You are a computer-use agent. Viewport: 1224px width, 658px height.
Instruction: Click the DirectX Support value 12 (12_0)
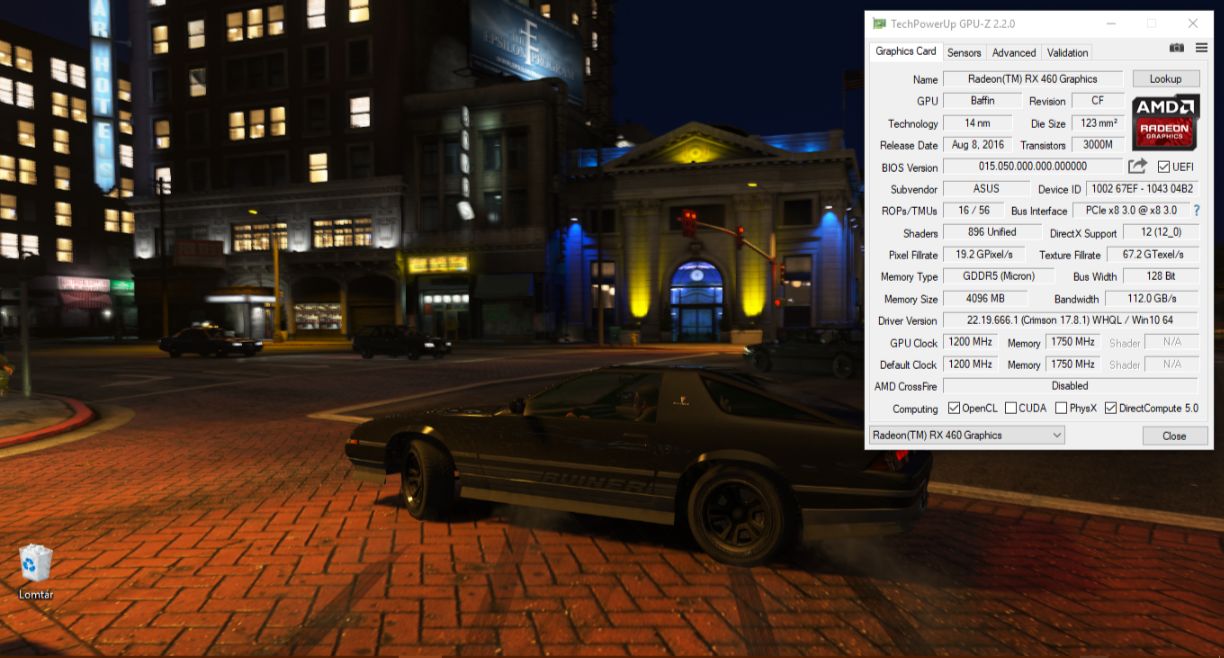point(1160,232)
